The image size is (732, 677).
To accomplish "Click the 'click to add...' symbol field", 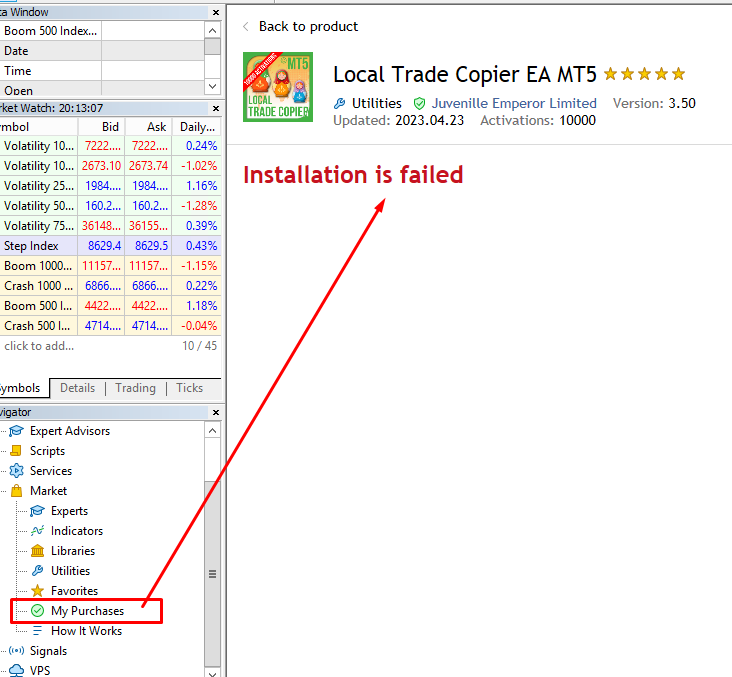I will pyautogui.click(x=39, y=346).
